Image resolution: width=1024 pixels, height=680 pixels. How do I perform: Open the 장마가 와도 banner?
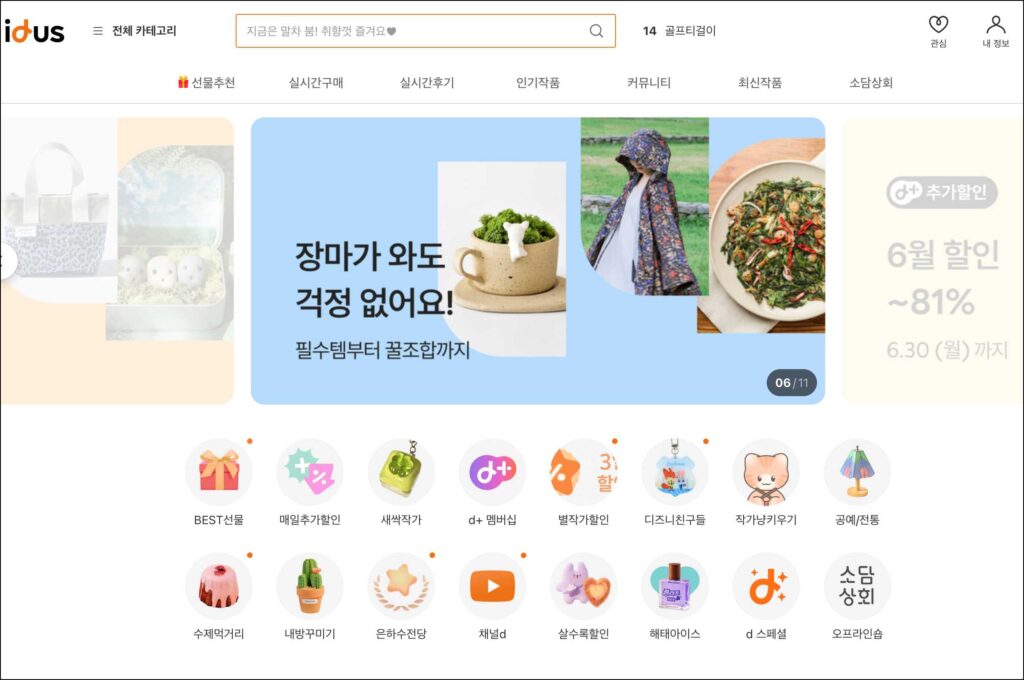tap(537, 261)
